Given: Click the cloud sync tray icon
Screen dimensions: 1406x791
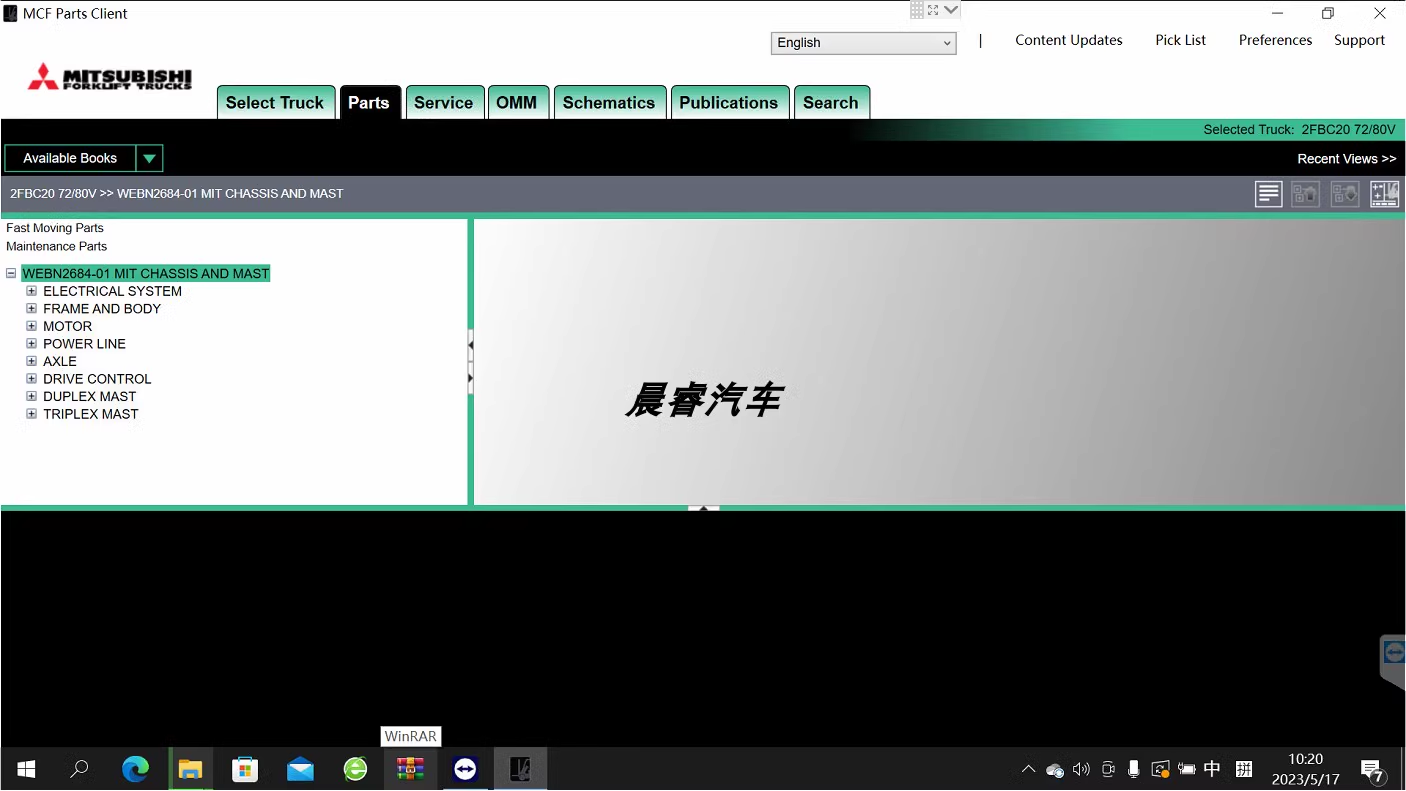Looking at the screenshot, I should click(x=1055, y=770).
